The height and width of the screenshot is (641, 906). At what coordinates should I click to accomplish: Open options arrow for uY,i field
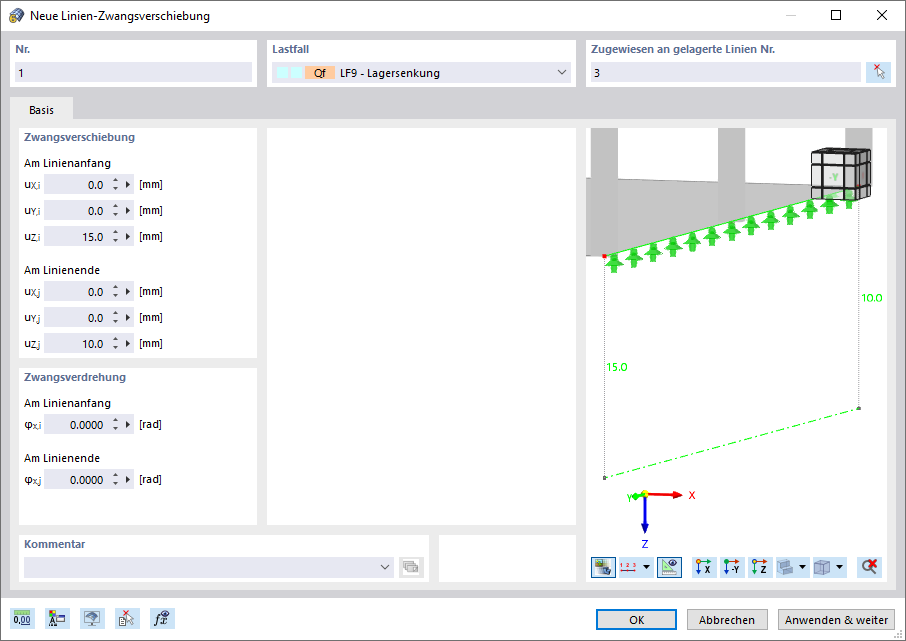[128, 210]
